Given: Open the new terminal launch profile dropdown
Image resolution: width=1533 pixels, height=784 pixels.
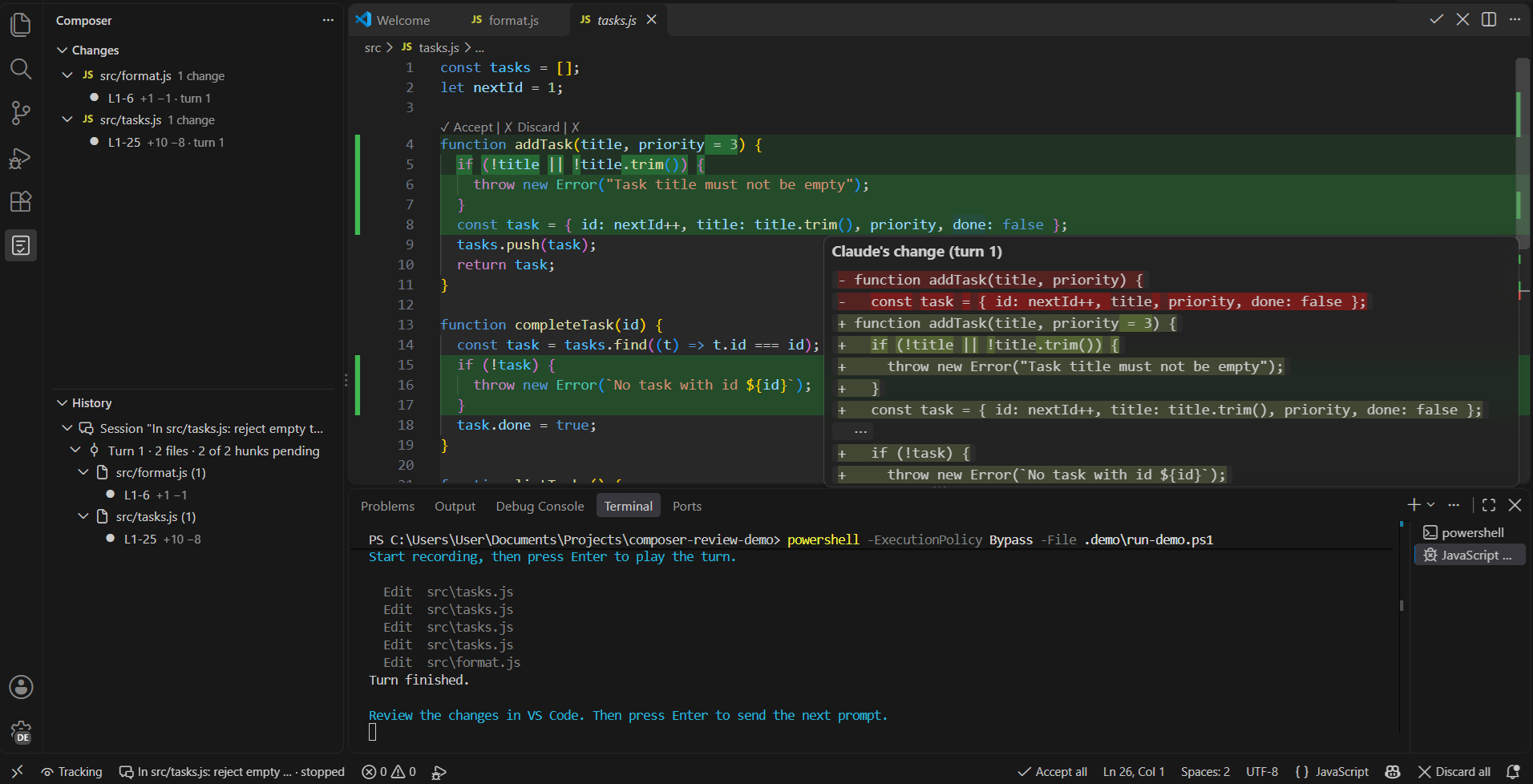Looking at the screenshot, I should point(1431,504).
